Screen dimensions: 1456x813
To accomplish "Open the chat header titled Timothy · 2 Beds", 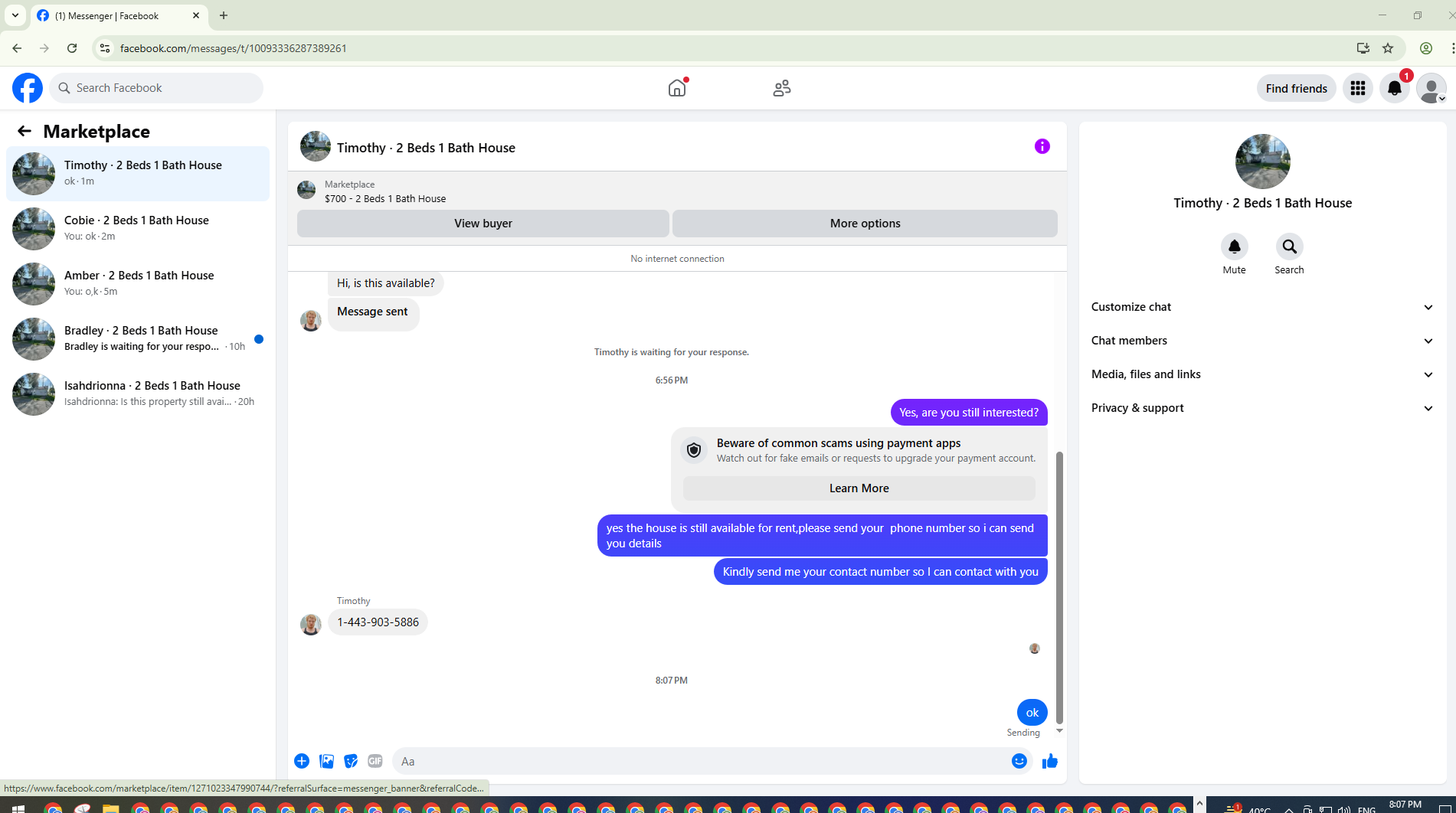I will [x=426, y=148].
